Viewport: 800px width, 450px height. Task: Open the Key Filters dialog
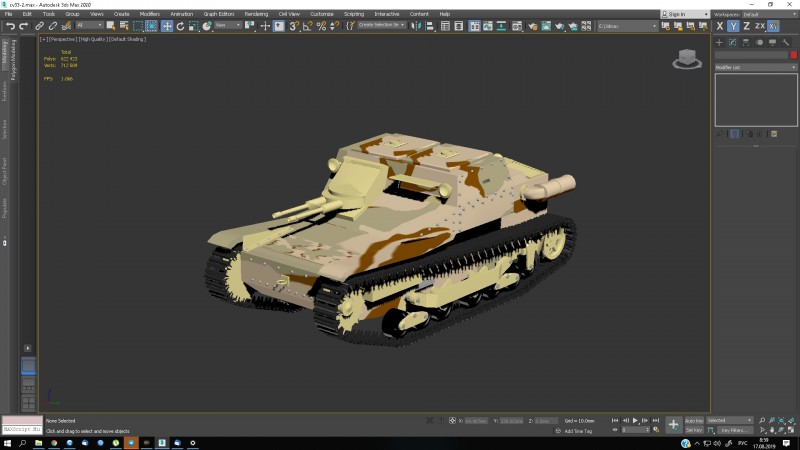pos(735,430)
